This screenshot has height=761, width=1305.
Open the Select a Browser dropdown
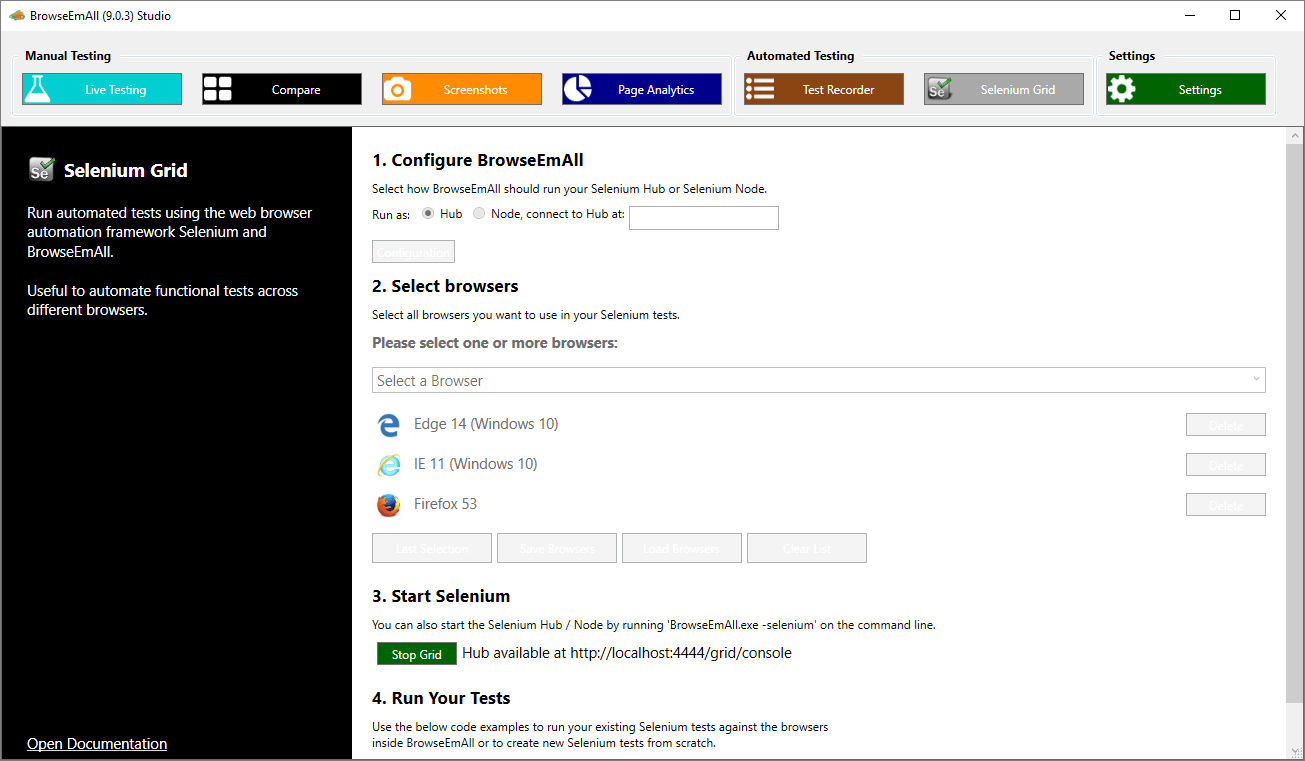click(x=818, y=380)
